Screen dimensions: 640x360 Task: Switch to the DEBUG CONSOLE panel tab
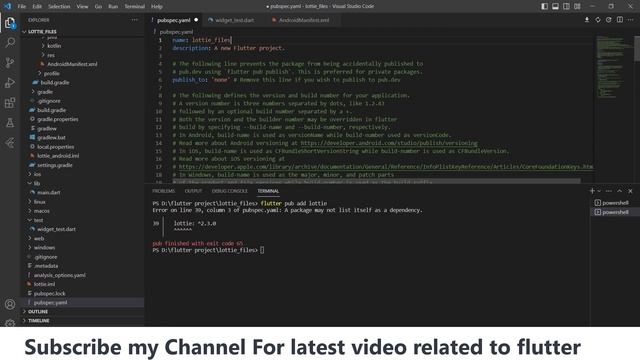click(229, 191)
